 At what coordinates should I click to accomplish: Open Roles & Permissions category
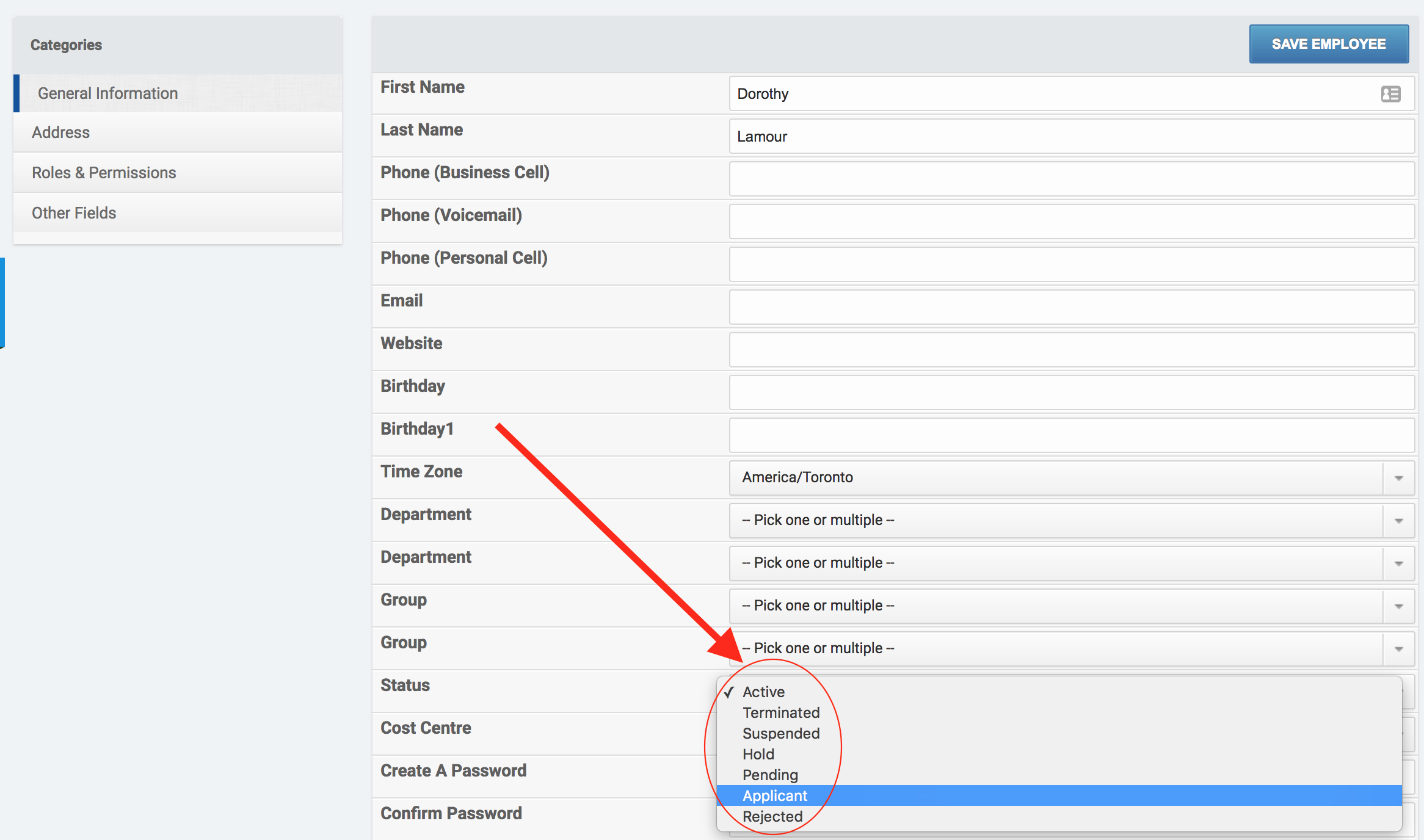pos(104,173)
